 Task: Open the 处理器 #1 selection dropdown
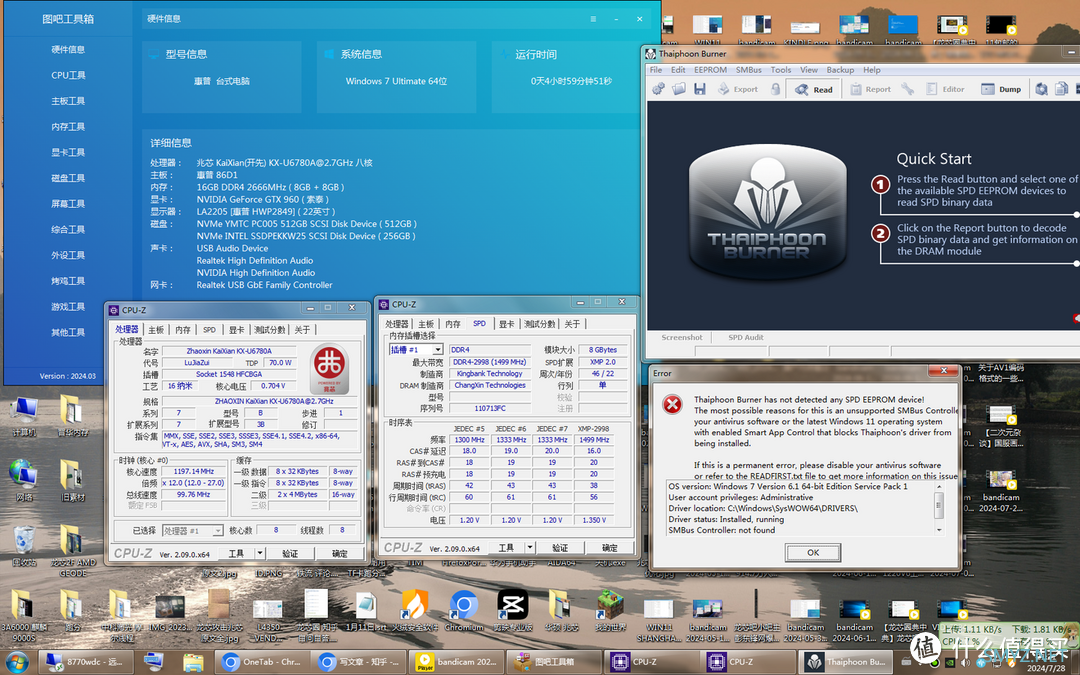coord(218,530)
